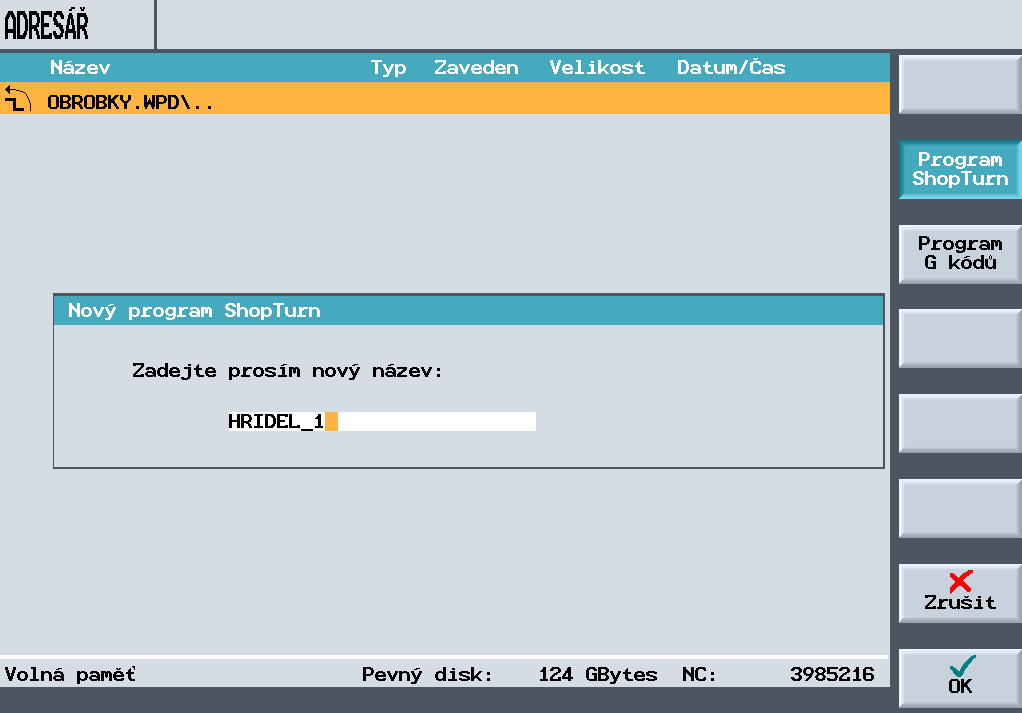Click the Pevný disk label in status bar
Viewport: 1022px width, 713px height.
click(427, 674)
